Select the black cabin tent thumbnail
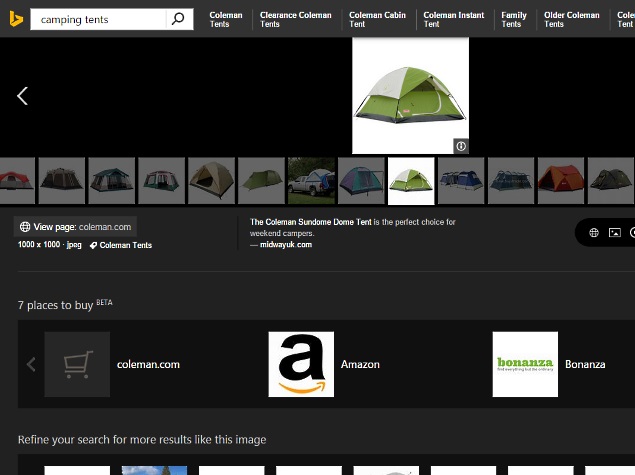635x475 pixels. pyautogui.click(x=62, y=181)
